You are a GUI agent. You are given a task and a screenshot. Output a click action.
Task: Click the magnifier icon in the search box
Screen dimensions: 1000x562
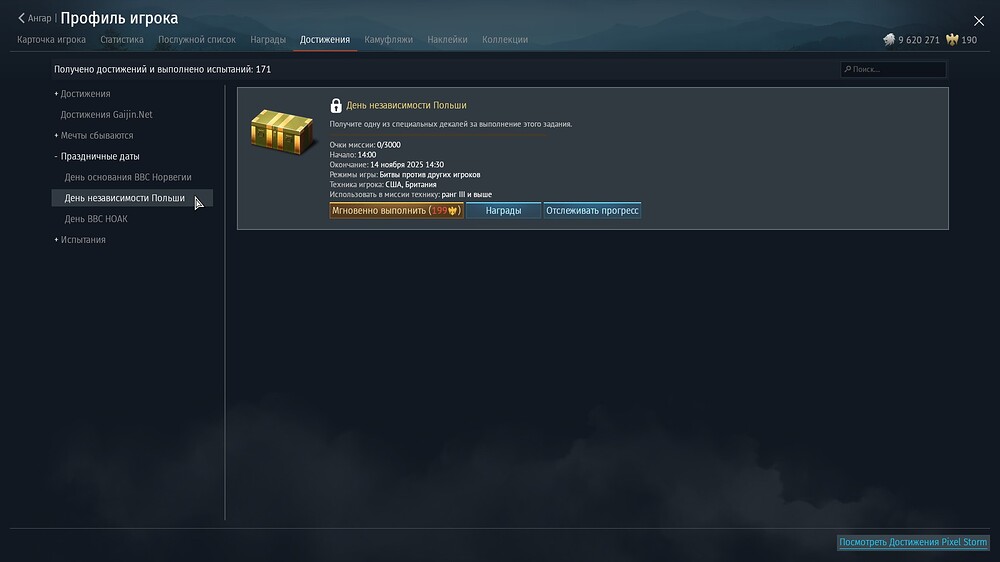848,69
